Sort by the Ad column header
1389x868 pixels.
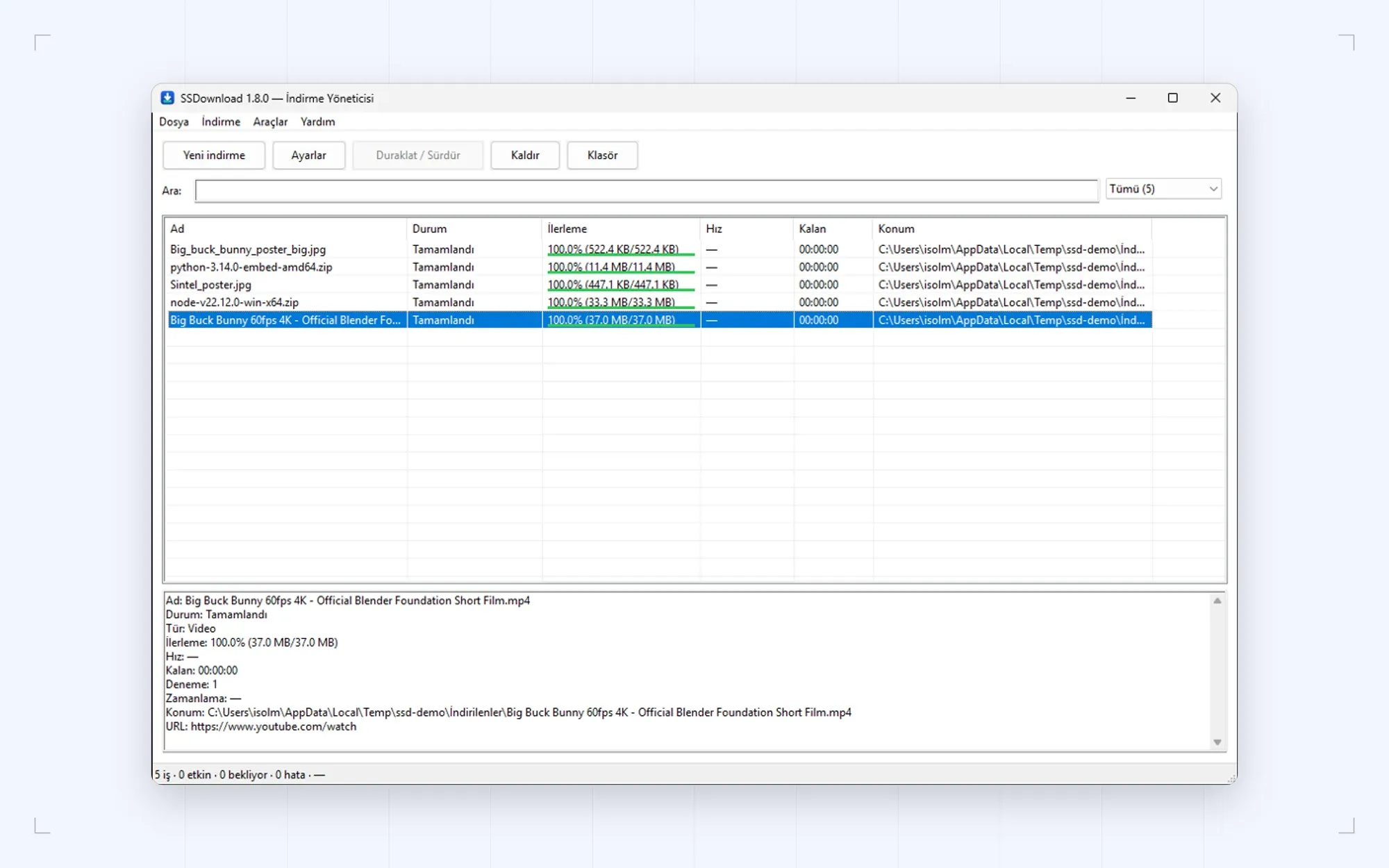(285, 228)
